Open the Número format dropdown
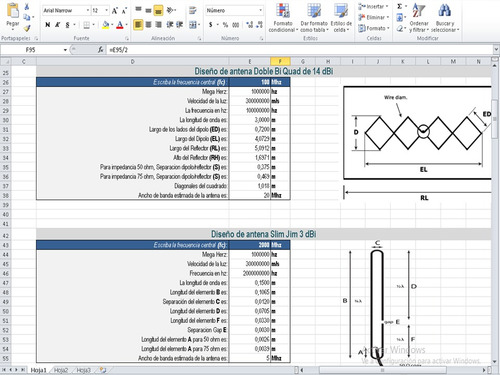The image size is (500, 375). tap(260, 11)
